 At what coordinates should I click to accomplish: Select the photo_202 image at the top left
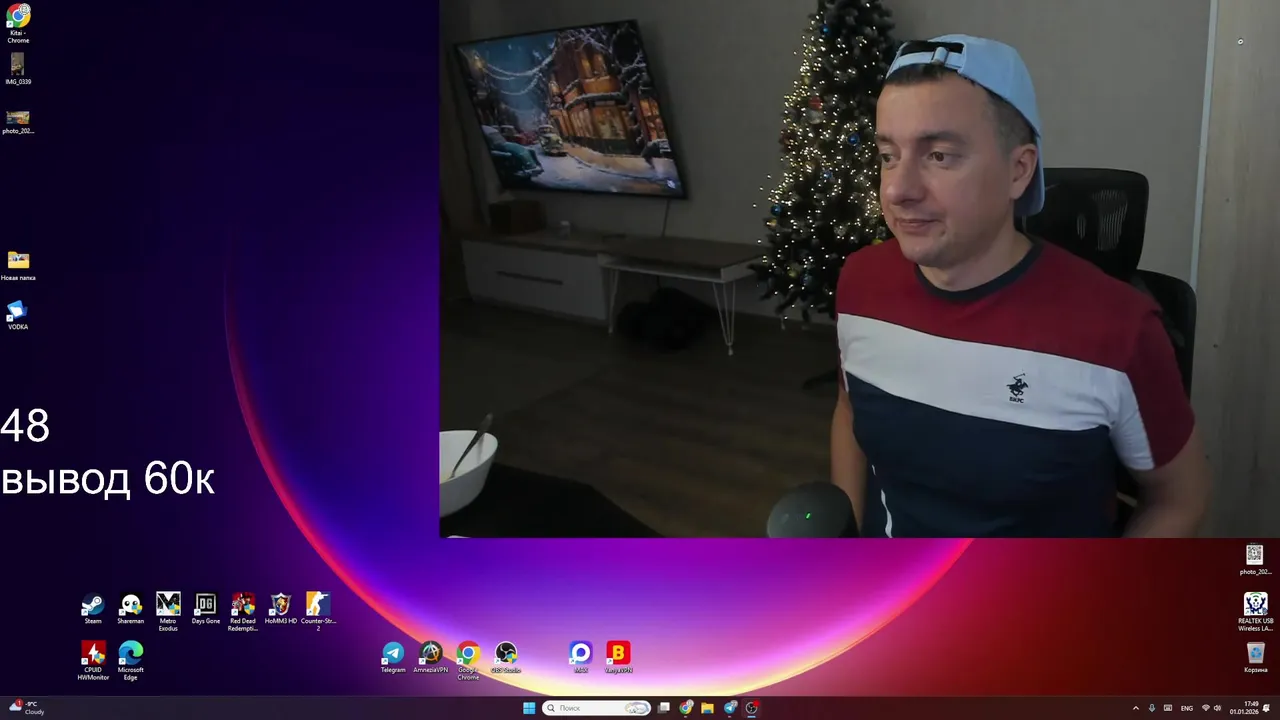pos(18,122)
